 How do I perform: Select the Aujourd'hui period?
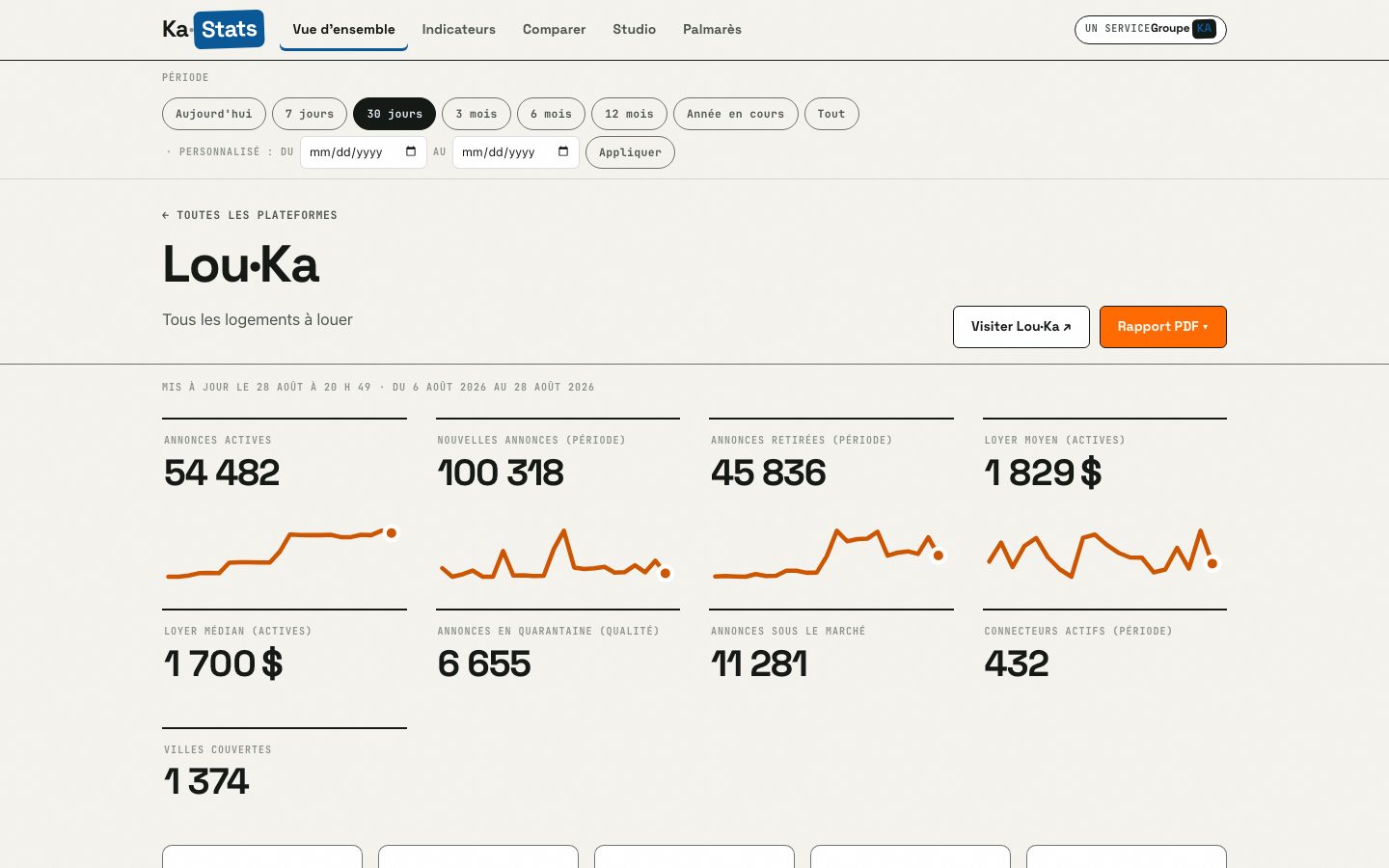(214, 114)
